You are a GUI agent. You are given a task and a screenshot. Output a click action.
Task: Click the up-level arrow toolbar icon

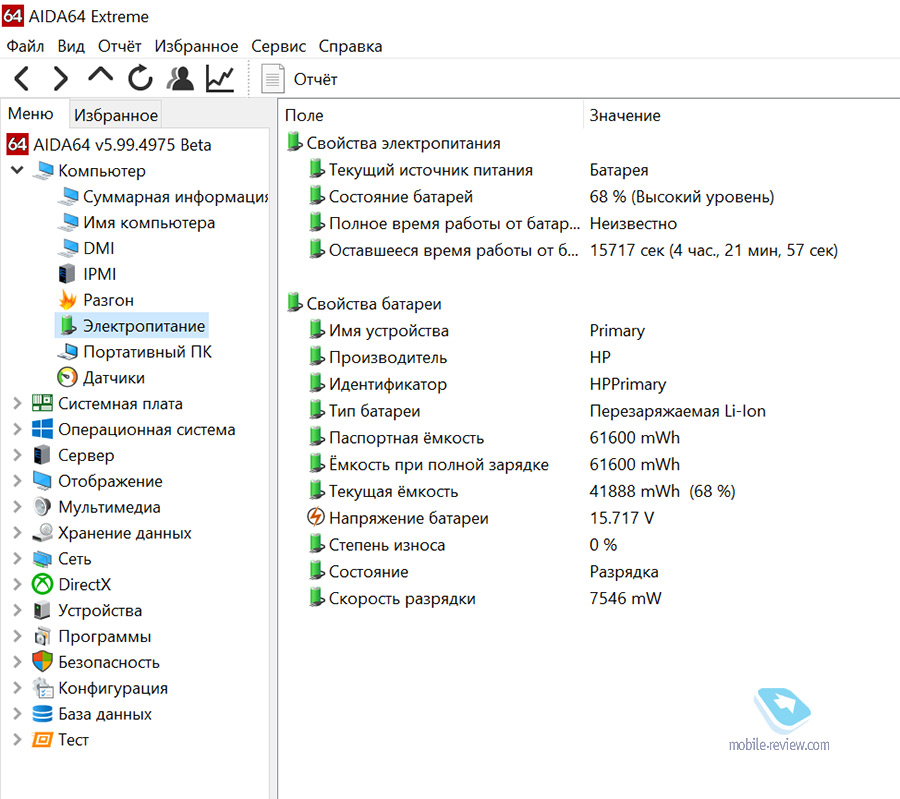pyautogui.click(x=100, y=76)
